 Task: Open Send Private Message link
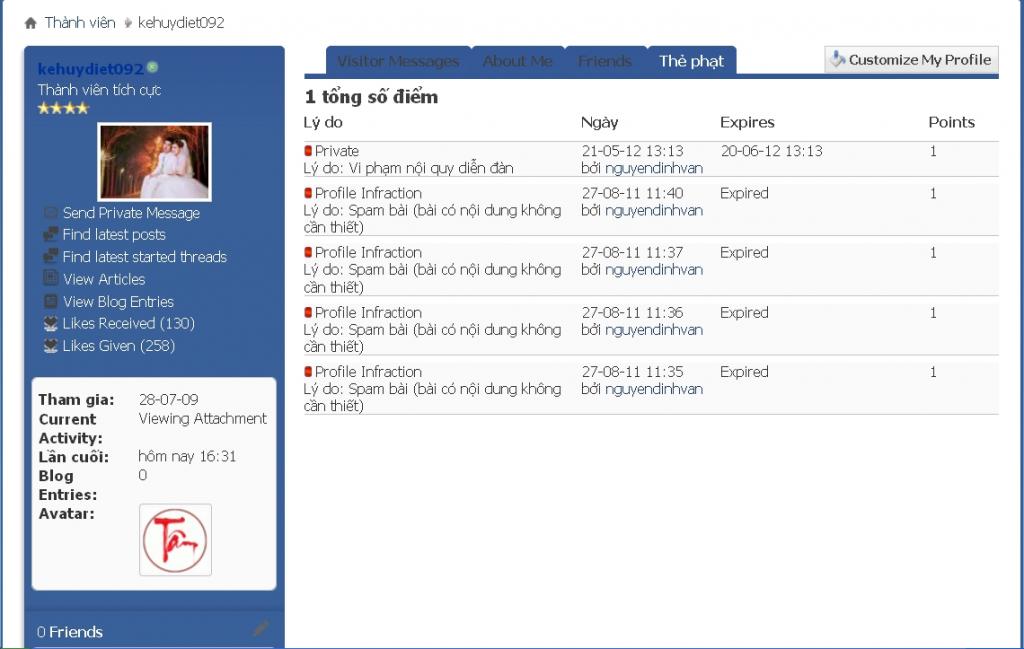pos(131,213)
